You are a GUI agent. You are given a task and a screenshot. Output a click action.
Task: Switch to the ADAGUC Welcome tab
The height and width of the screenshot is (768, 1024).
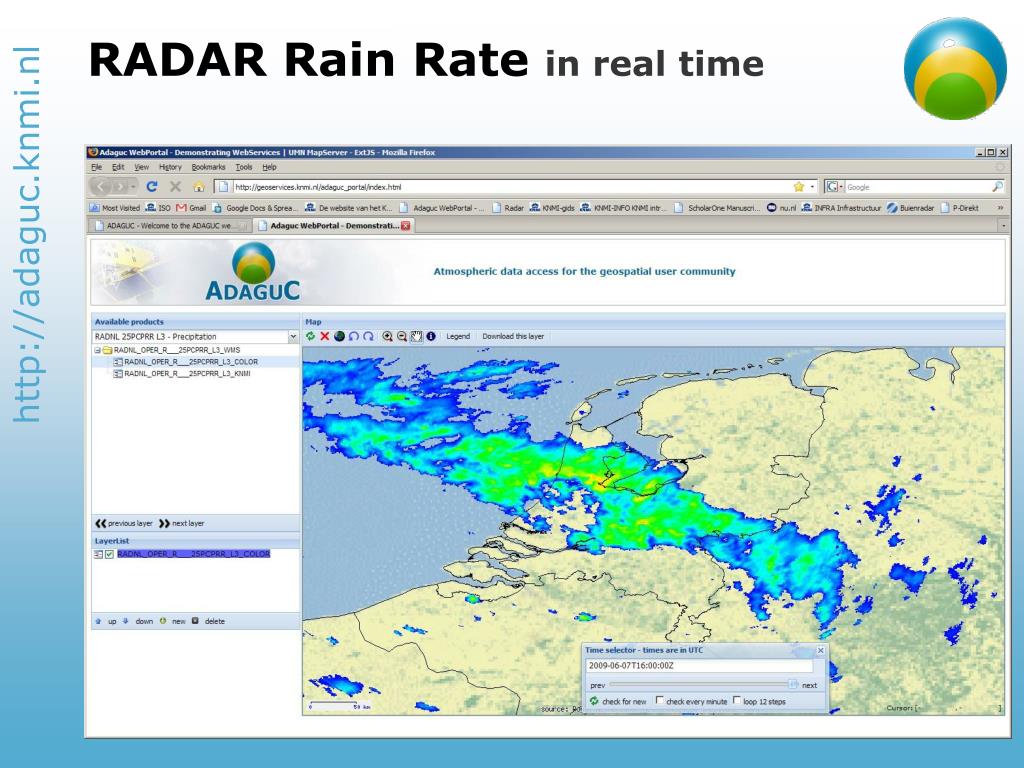tap(169, 226)
